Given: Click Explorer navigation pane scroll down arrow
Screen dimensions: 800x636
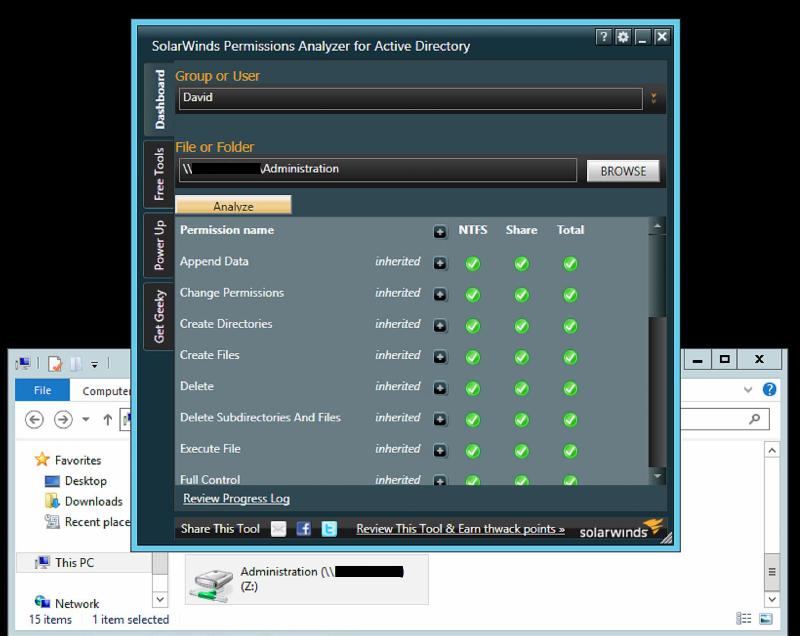Looking at the screenshot, I should coord(160,599).
